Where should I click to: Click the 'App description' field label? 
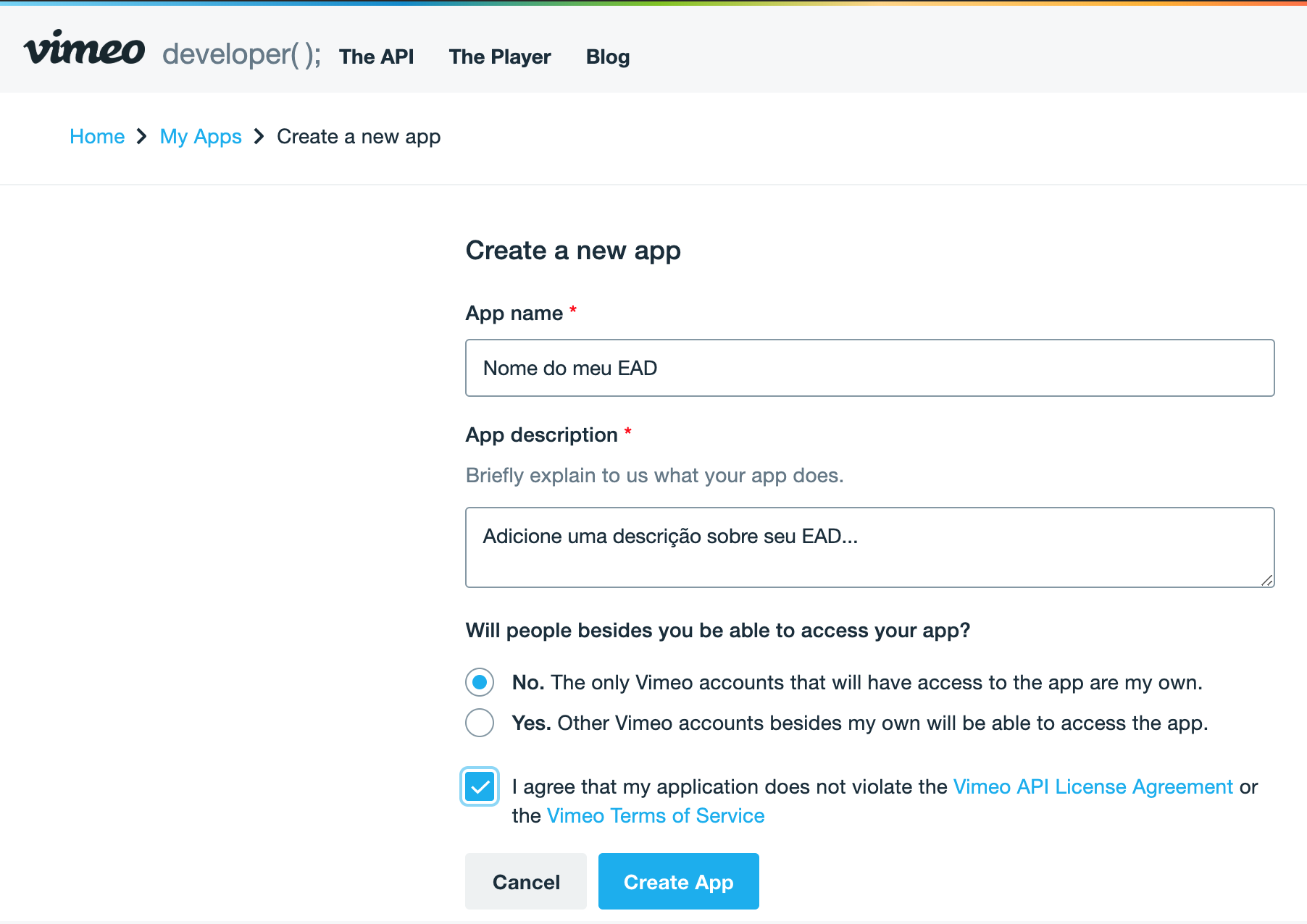542,434
